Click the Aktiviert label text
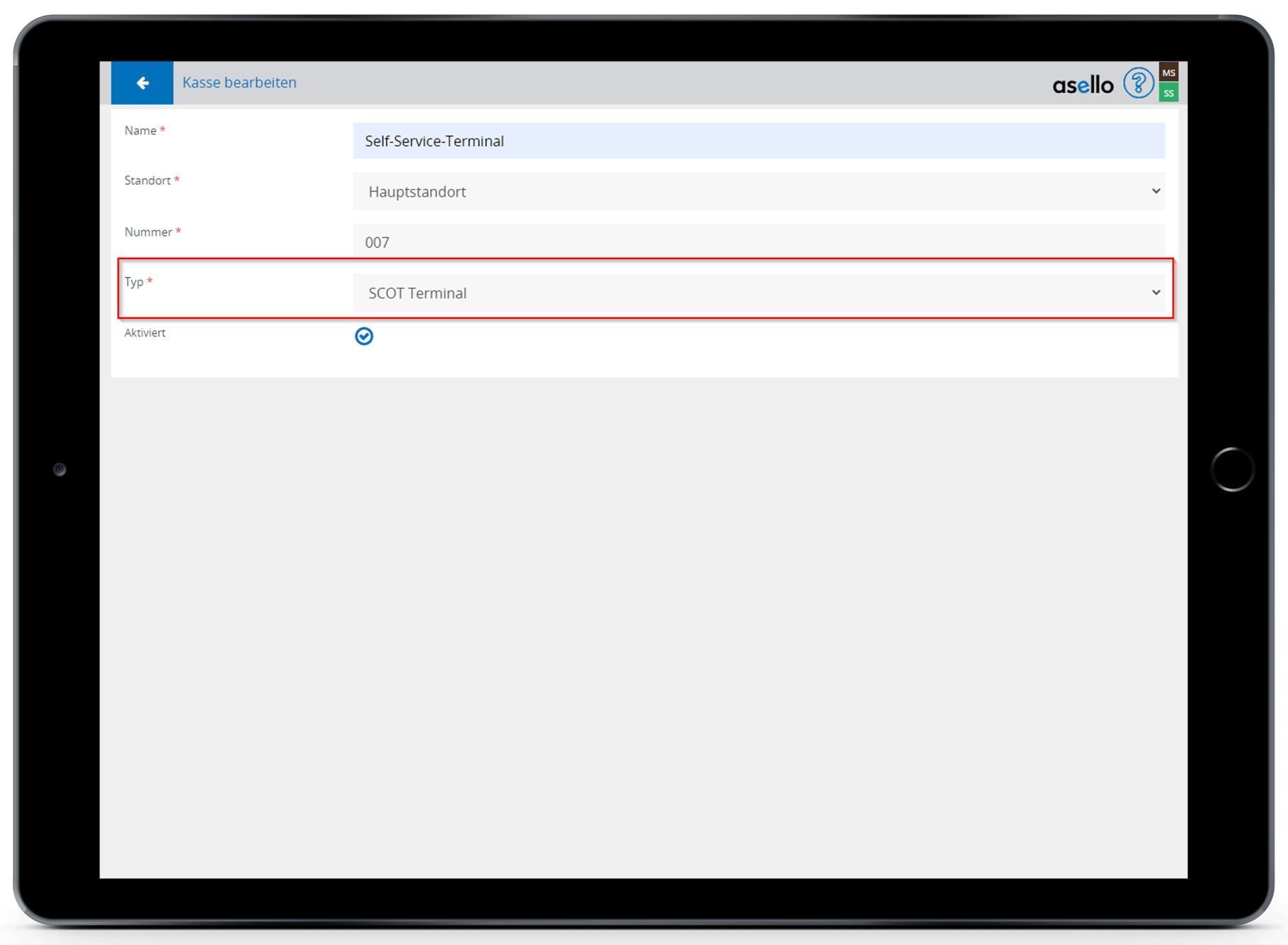This screenshot has width=1288, height=945. pos(145,333)
